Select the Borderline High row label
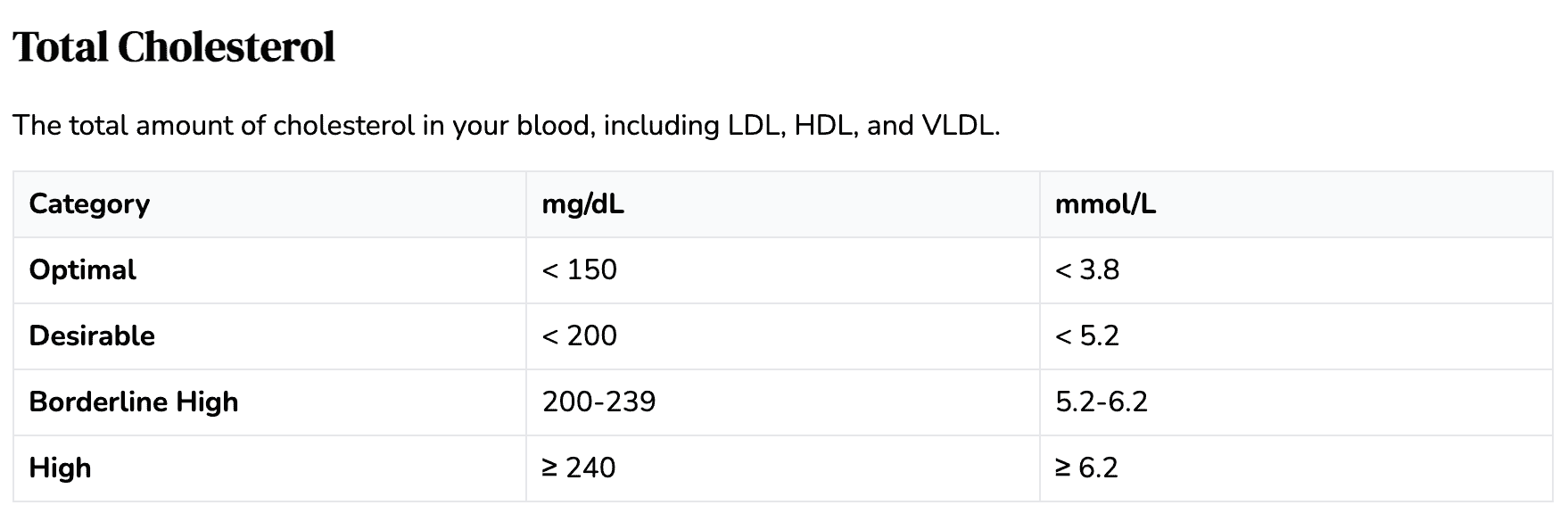Viewport: 1568px width, 530px height. (x=134, y=402)
